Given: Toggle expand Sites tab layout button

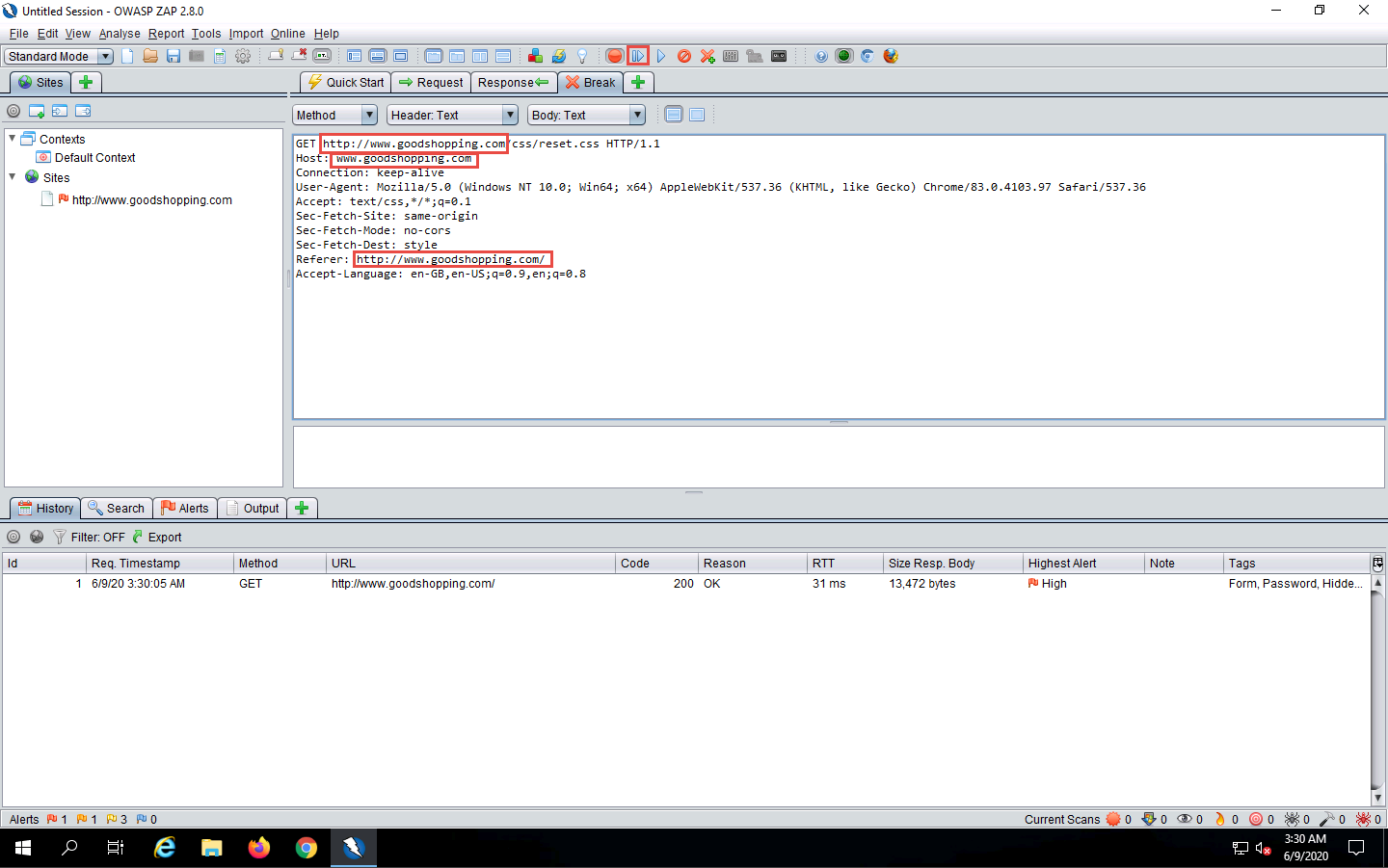Looking at the screenshot, I should point(355,56).
